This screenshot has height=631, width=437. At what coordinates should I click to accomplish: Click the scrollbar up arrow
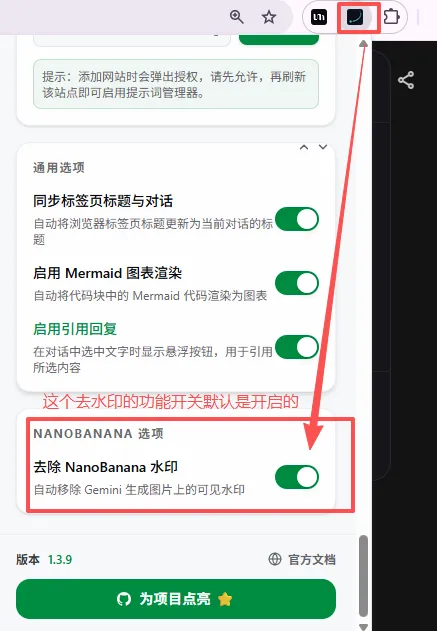pos(363,43)
